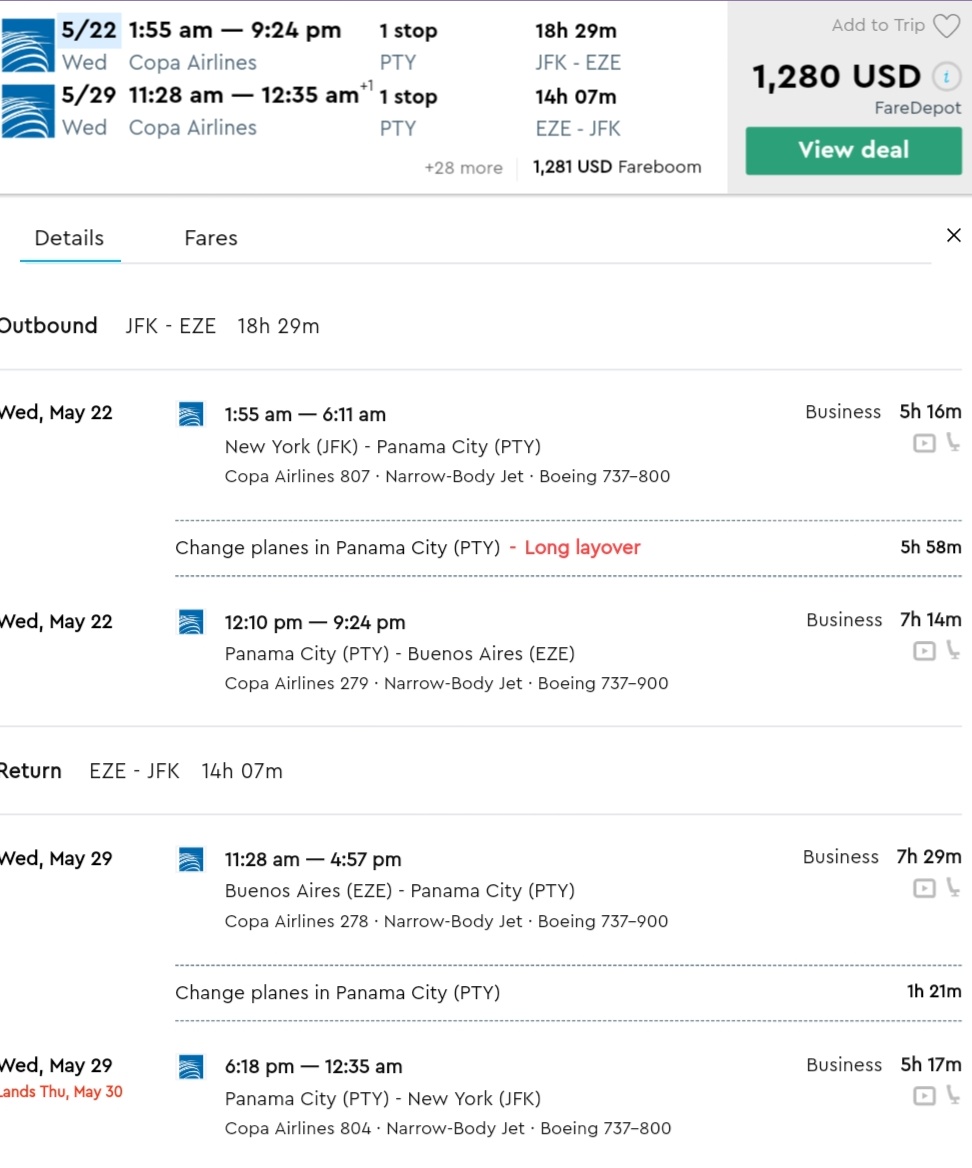Switch to the Fares tab
The image size is (972, 1168).
pos(210,238)
